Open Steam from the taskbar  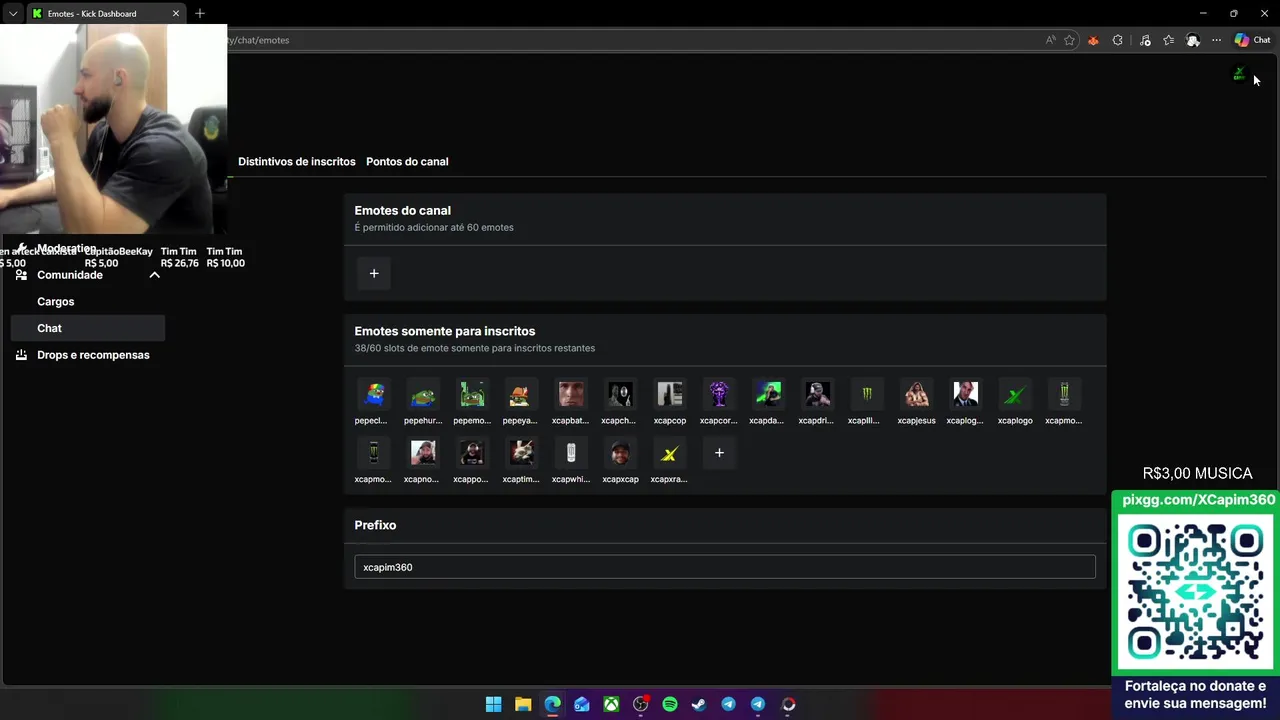coord(699,704)
